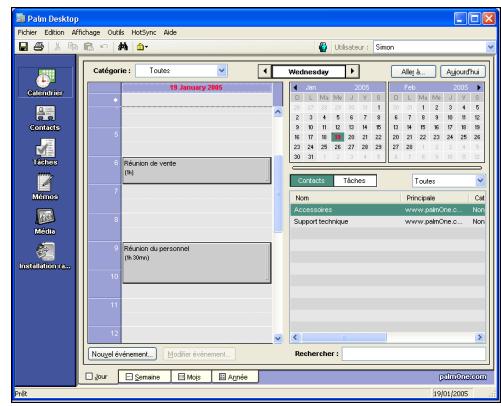Image resolution: width=501 pixels, height=406 pixels.
Task: Open Installation rapide in sidebar
Action: coord(45,256)
